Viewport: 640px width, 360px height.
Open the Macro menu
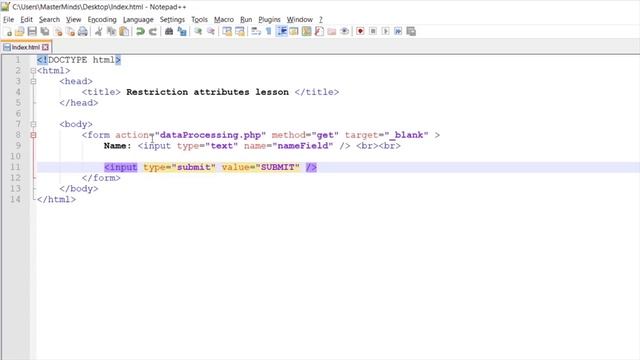(224, 20)
